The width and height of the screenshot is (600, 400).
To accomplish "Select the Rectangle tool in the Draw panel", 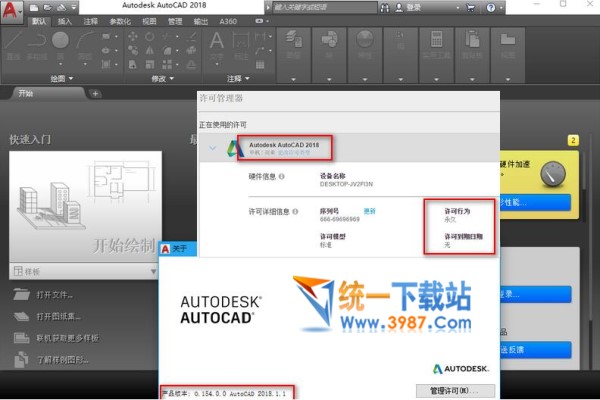I will click(106, 37).
